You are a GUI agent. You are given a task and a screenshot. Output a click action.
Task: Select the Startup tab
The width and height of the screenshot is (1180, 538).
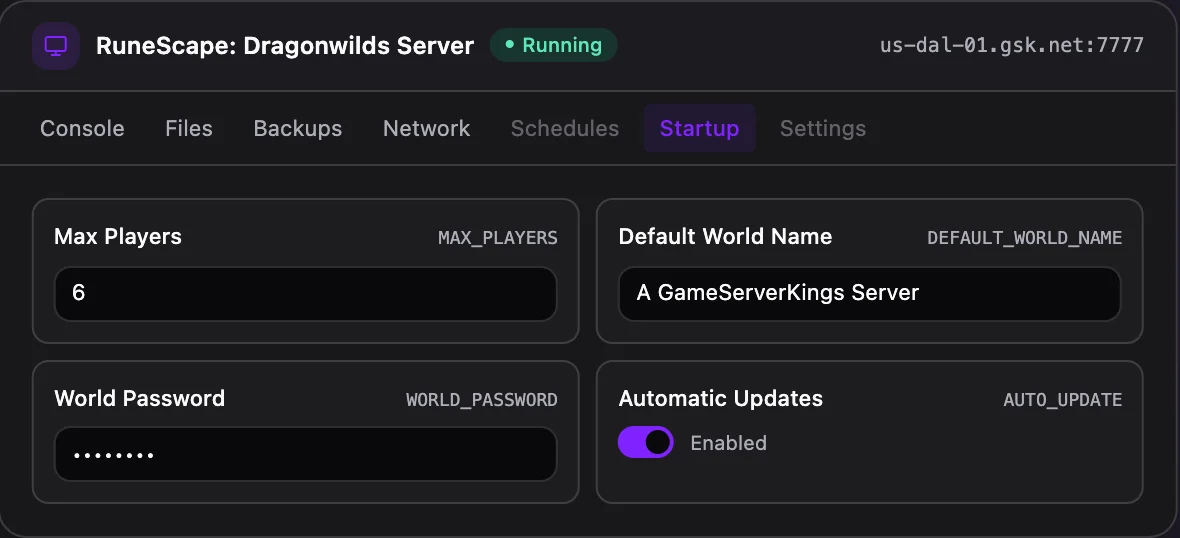coord(699,129)
